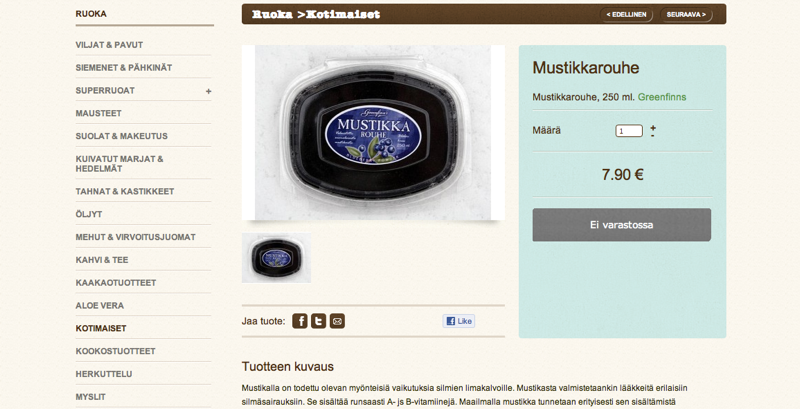Open the Kahvi & Tee category
The image size is (800, 409).
click(102, 260)
